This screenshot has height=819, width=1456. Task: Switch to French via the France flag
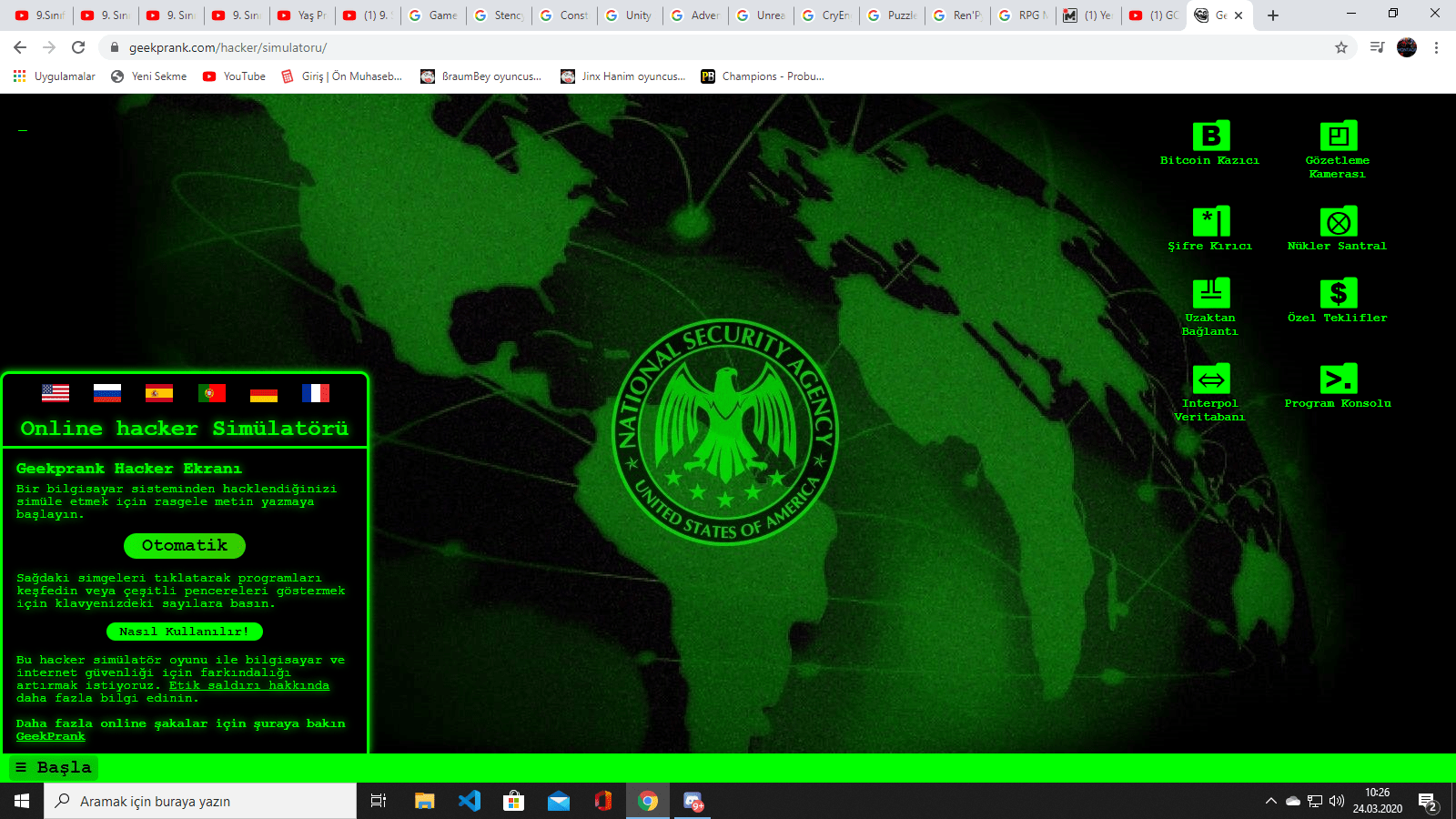316,393
